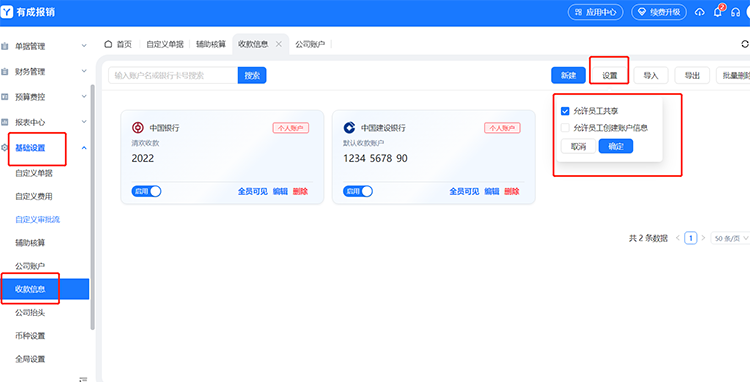Click the 批量删除 button

click(x=733, y=75)
